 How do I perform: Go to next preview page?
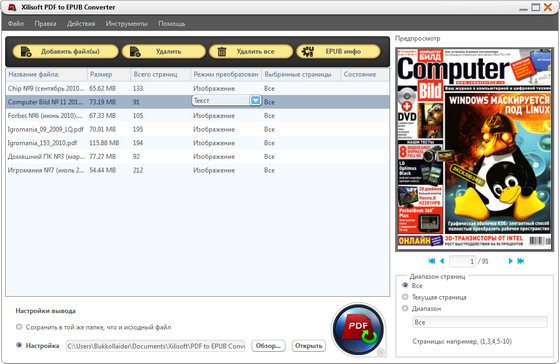[x=510, y=261]
